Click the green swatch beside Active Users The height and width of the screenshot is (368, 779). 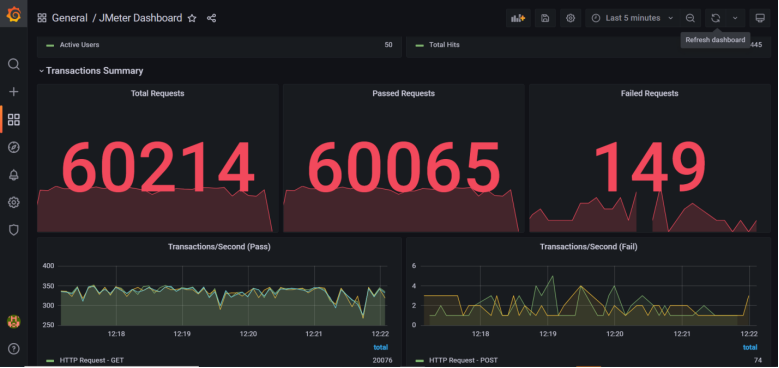pyautogui.click(x=50, y=45)
